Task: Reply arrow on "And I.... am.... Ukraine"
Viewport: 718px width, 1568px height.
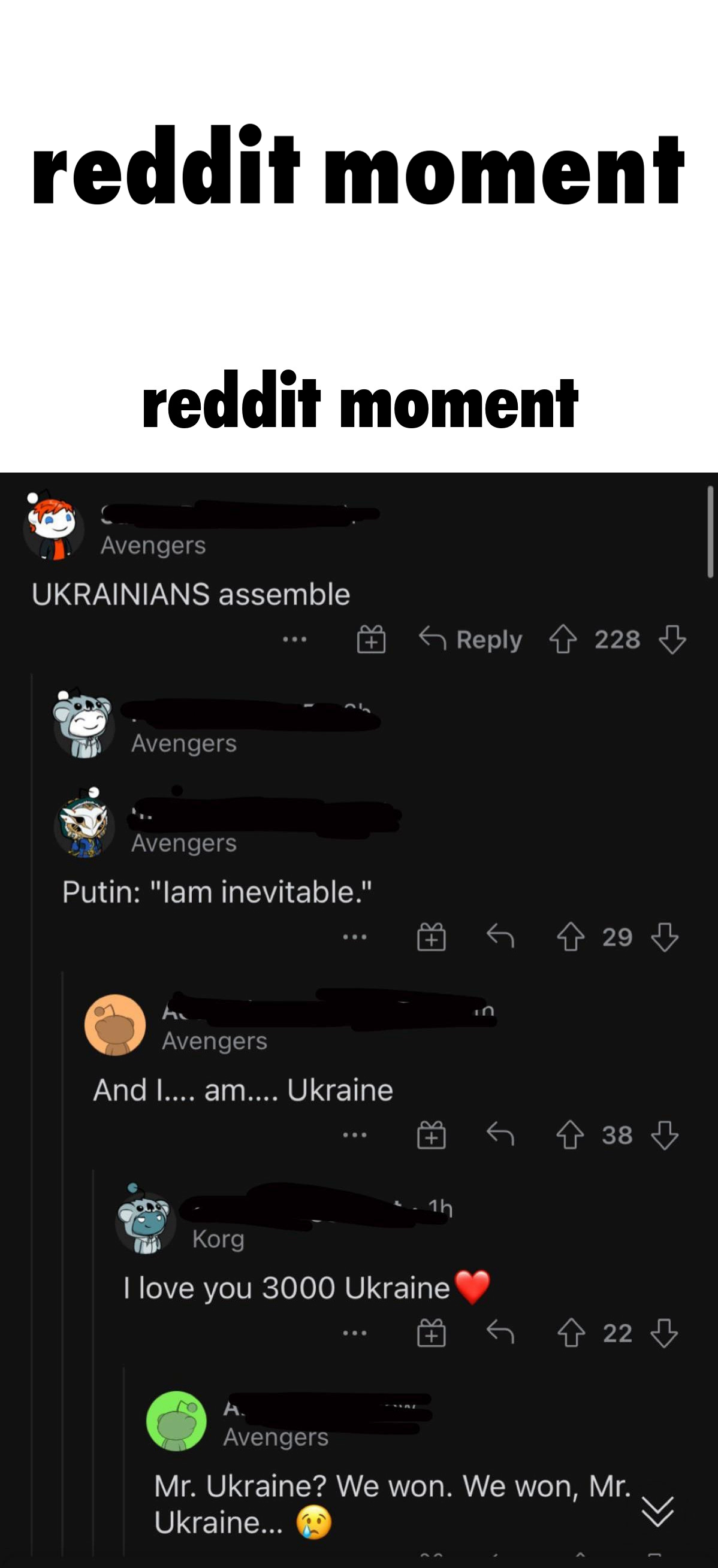Action: click(x=500, y=1134)
